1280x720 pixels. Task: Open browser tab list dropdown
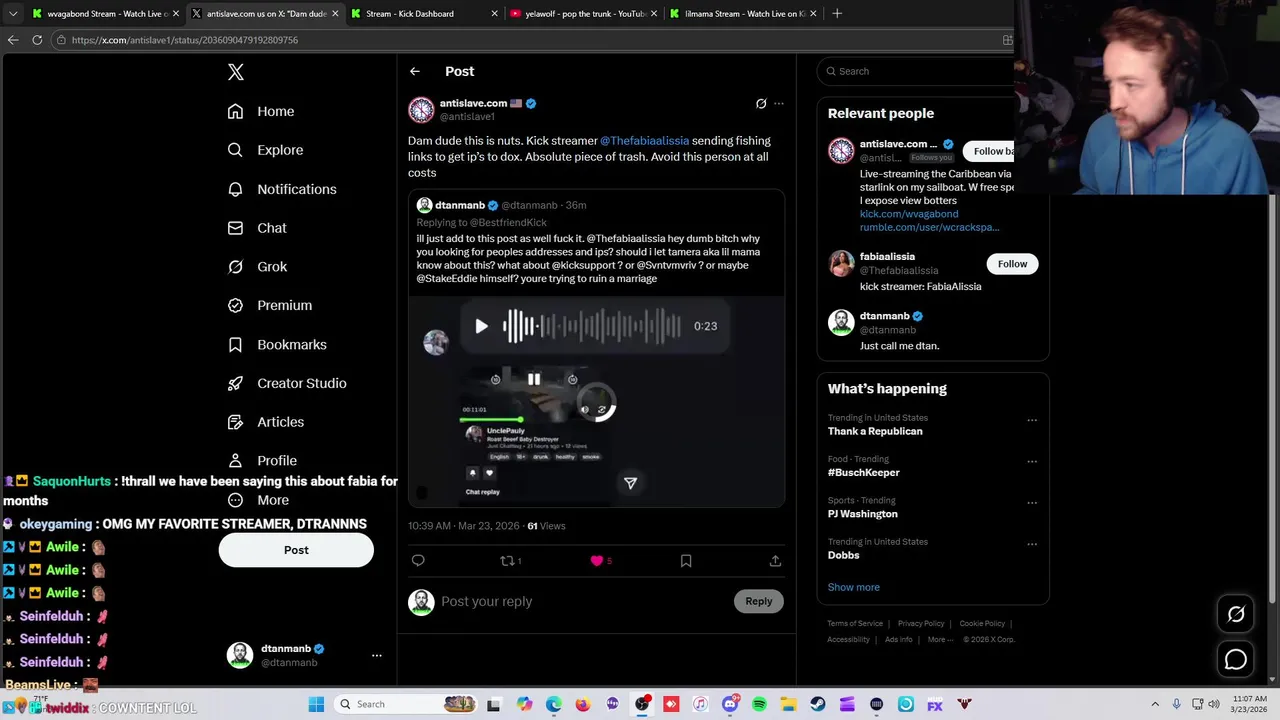coord(12,13)
